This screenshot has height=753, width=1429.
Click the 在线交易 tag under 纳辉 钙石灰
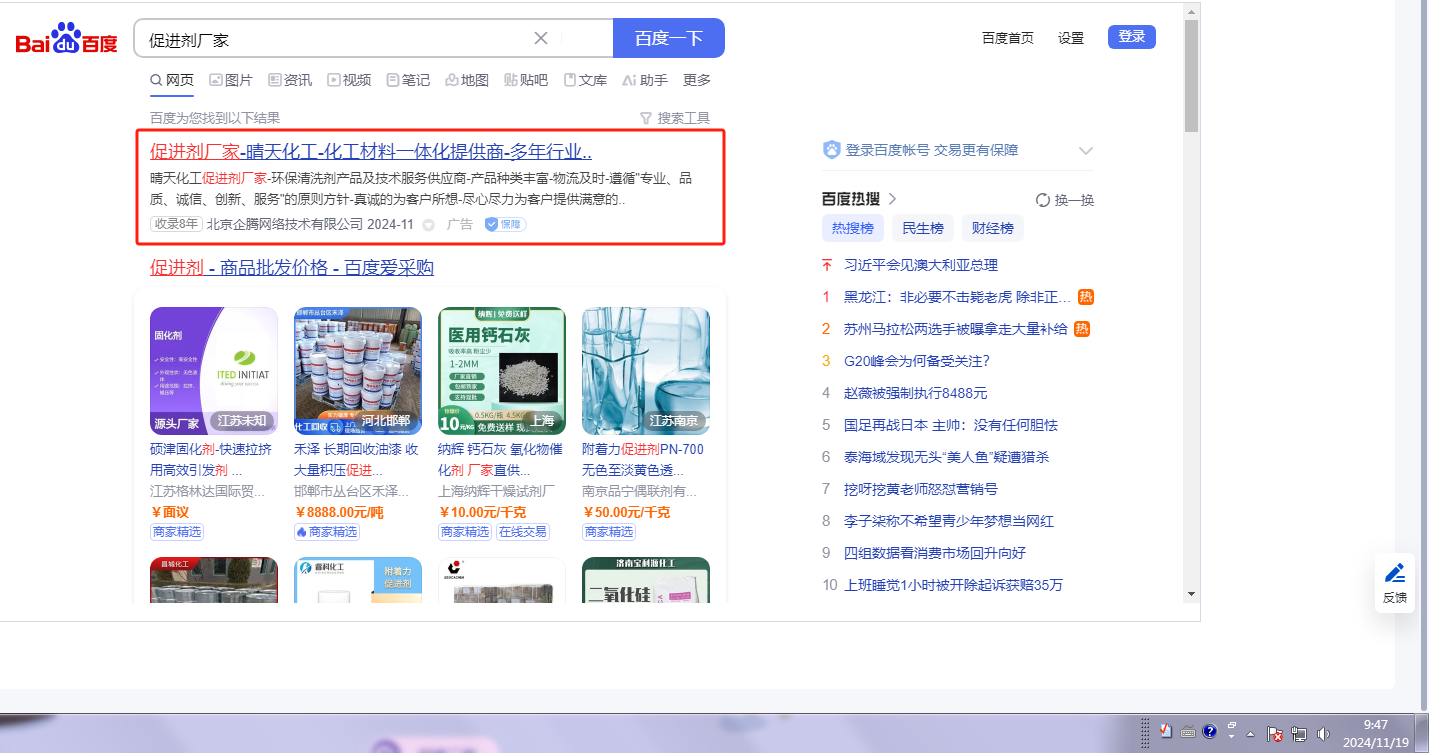coord(523,532)
